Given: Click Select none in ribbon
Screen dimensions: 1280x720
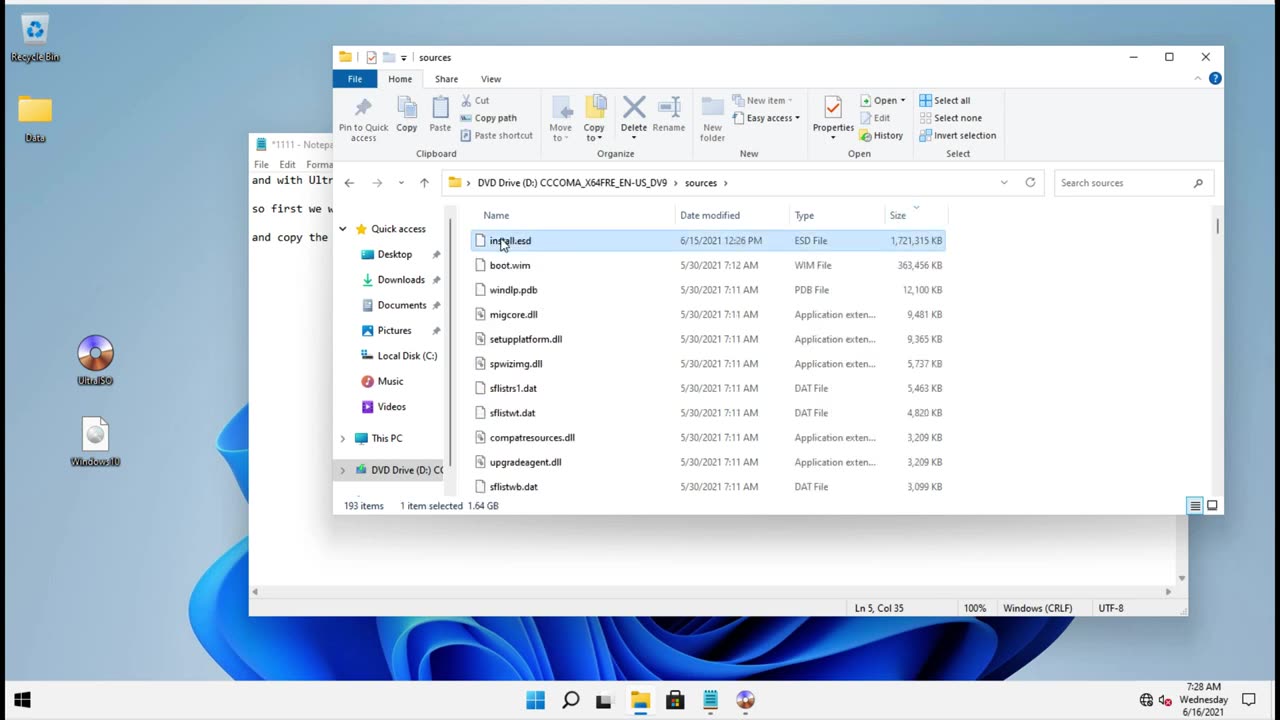Looking at the screenshot, I should [x=950, y=118].
